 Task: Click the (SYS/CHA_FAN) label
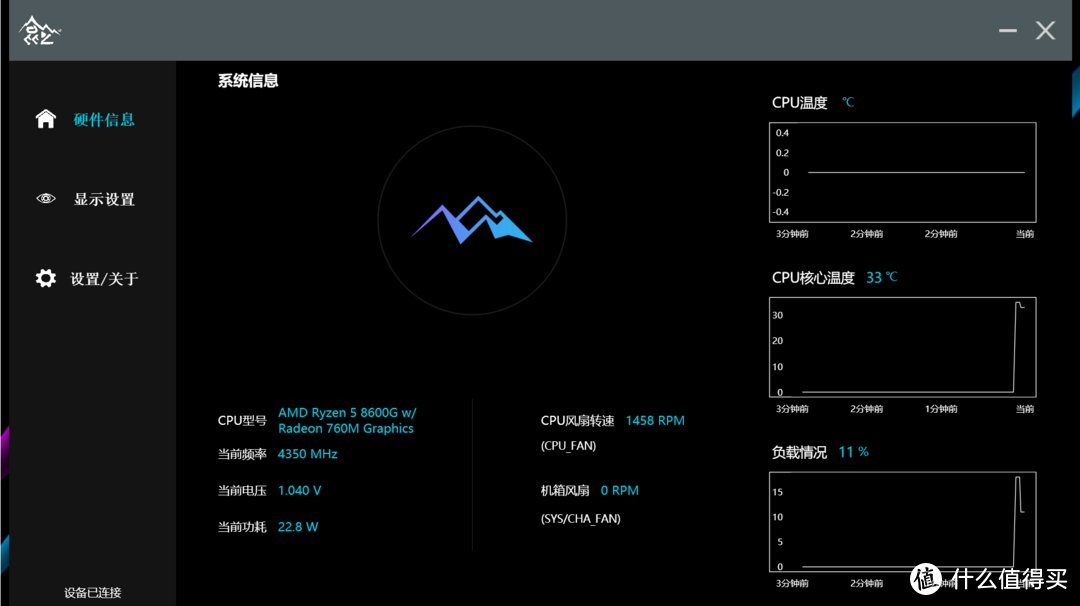[581, 519]
